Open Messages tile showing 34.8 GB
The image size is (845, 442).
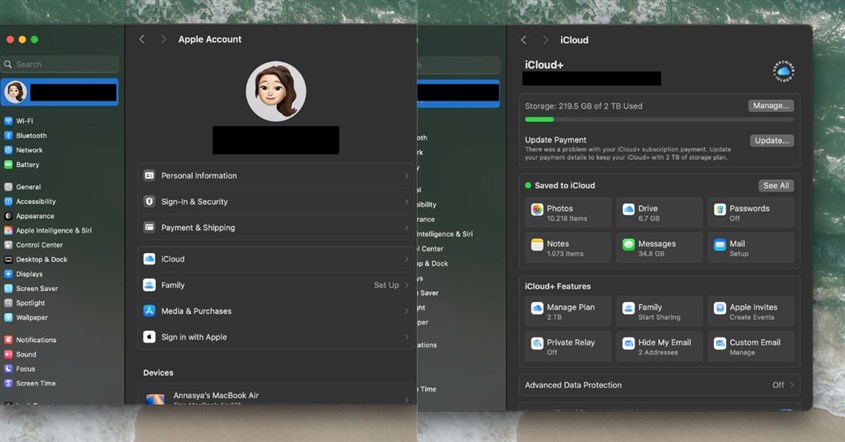[x=659, y=248]
